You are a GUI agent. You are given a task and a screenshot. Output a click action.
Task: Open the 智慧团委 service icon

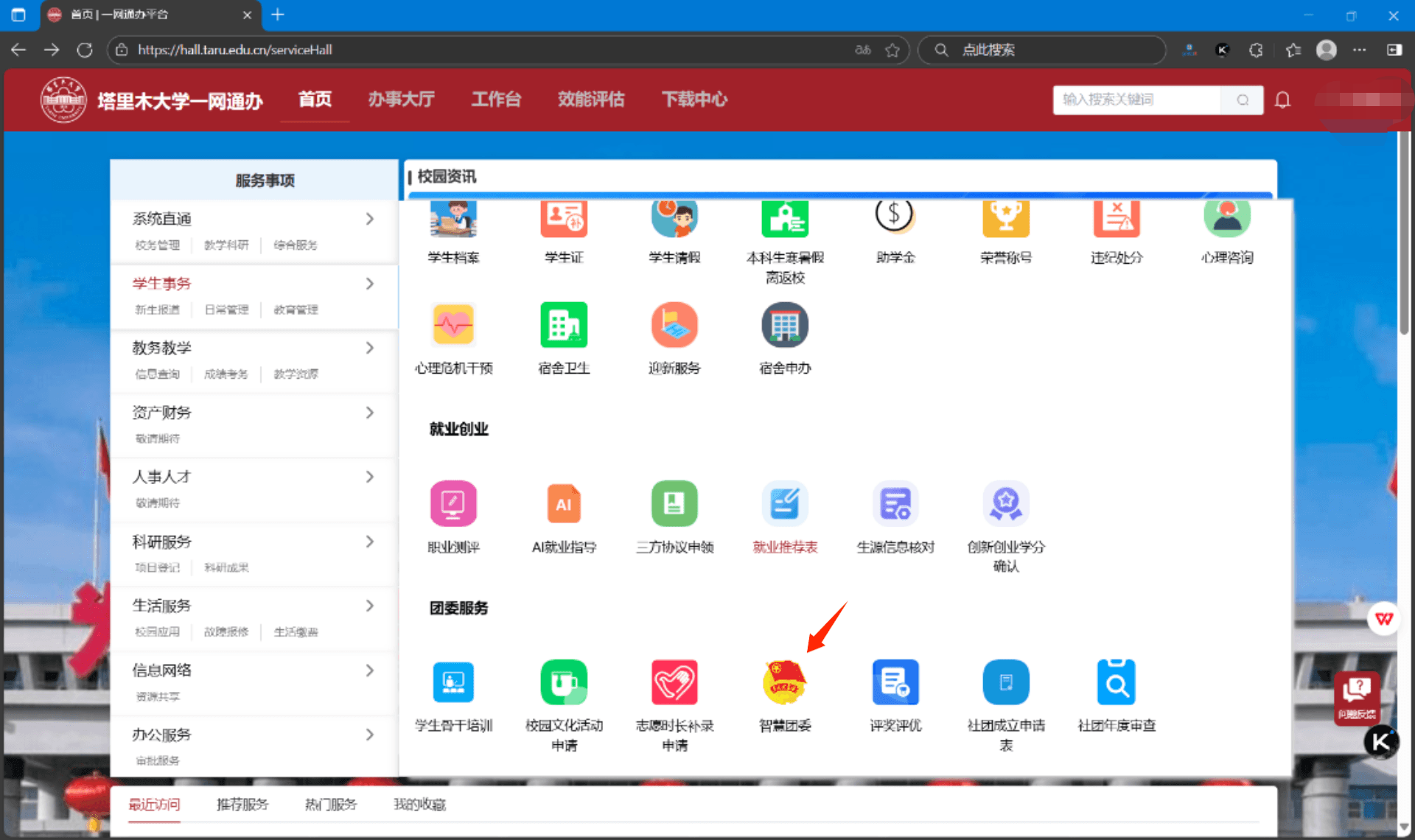[784, 682]
